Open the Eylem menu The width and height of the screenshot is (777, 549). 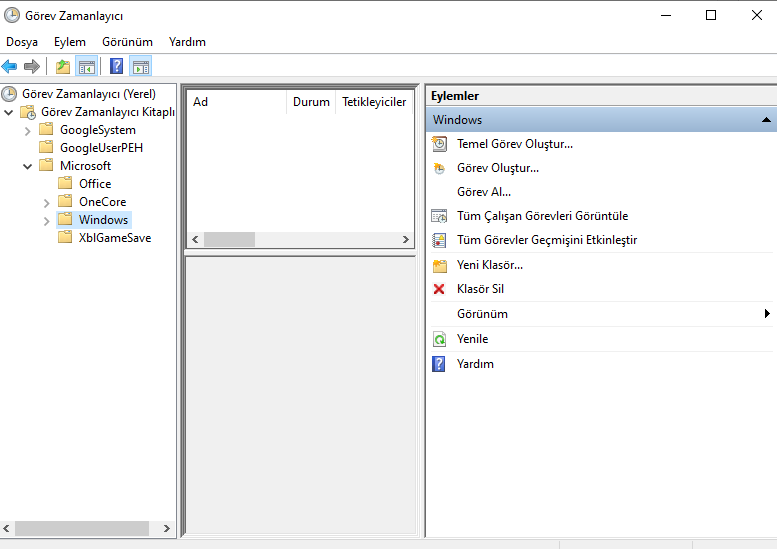[70, 42]
